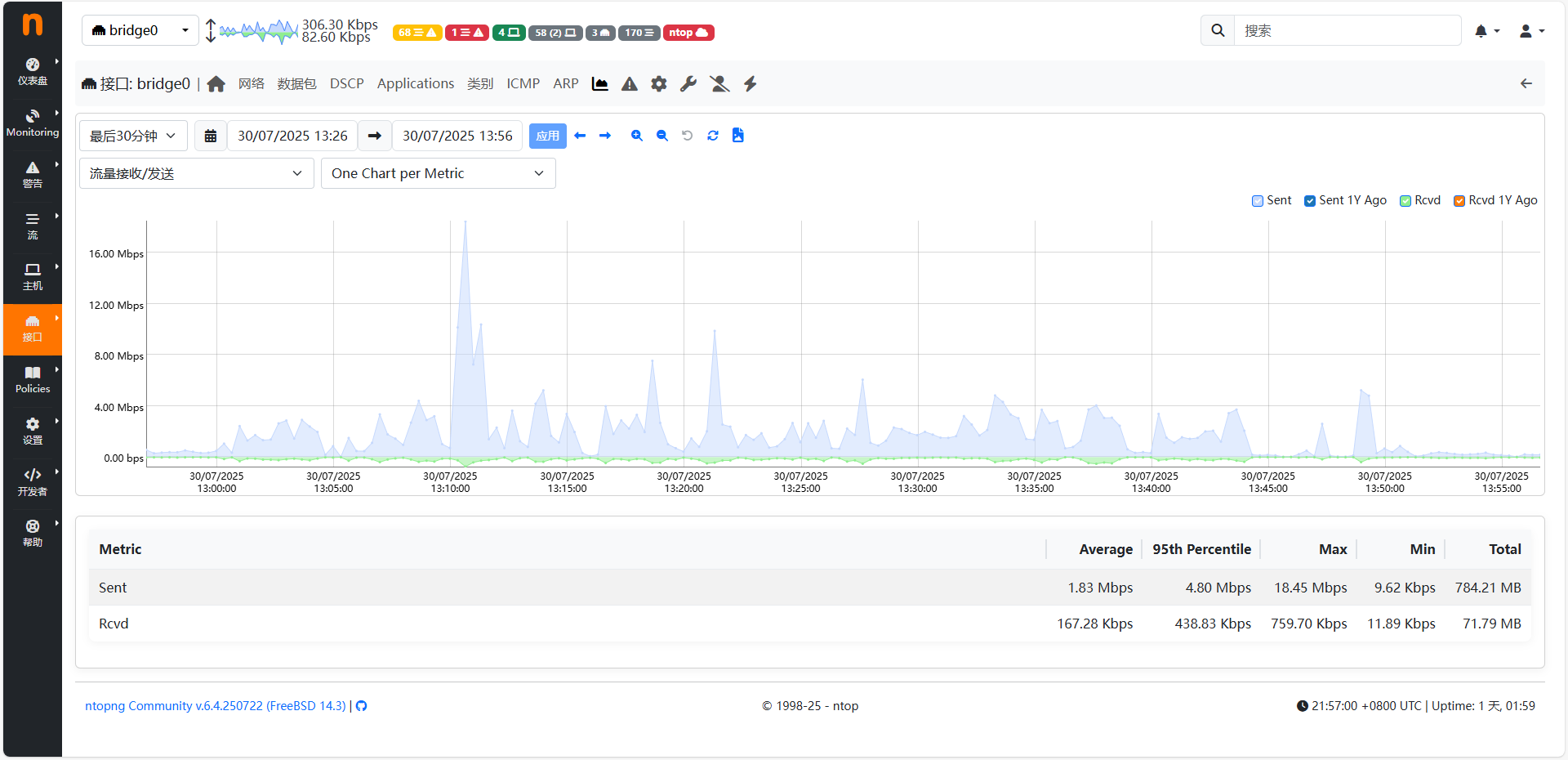The height and width of the screenshot is (760, 1568).
Task: Open the One Chart per Metric dropdown
Action: click(438, 173)
